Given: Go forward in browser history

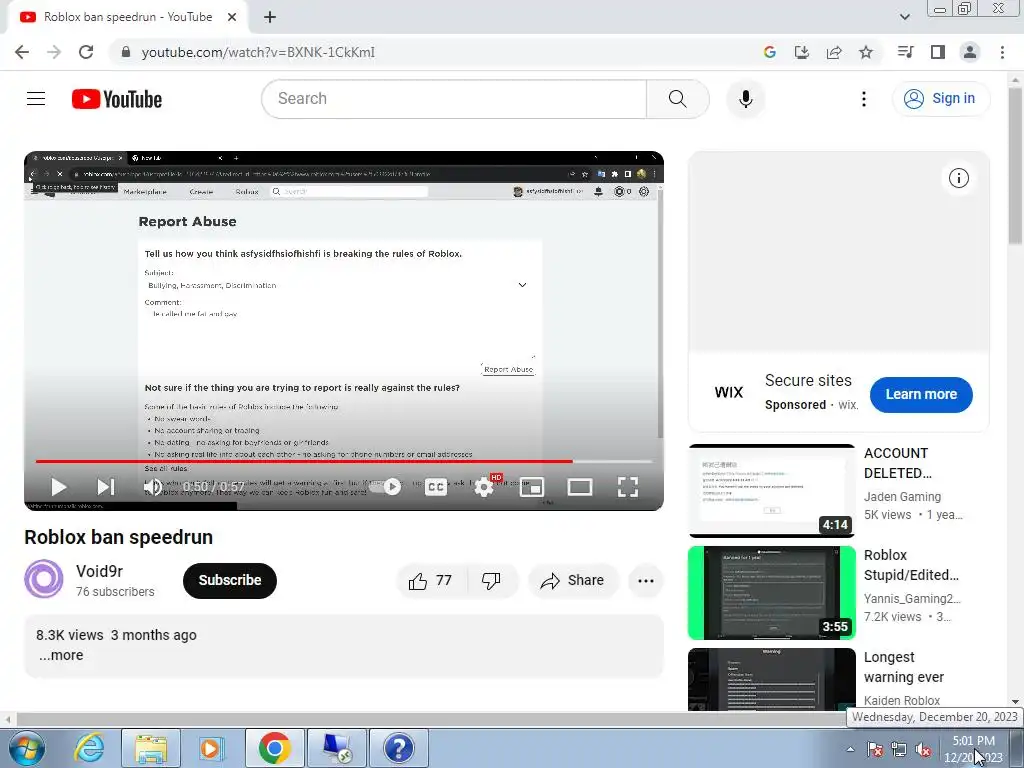Looking at the screenshot, I should (x=54, y=52).
